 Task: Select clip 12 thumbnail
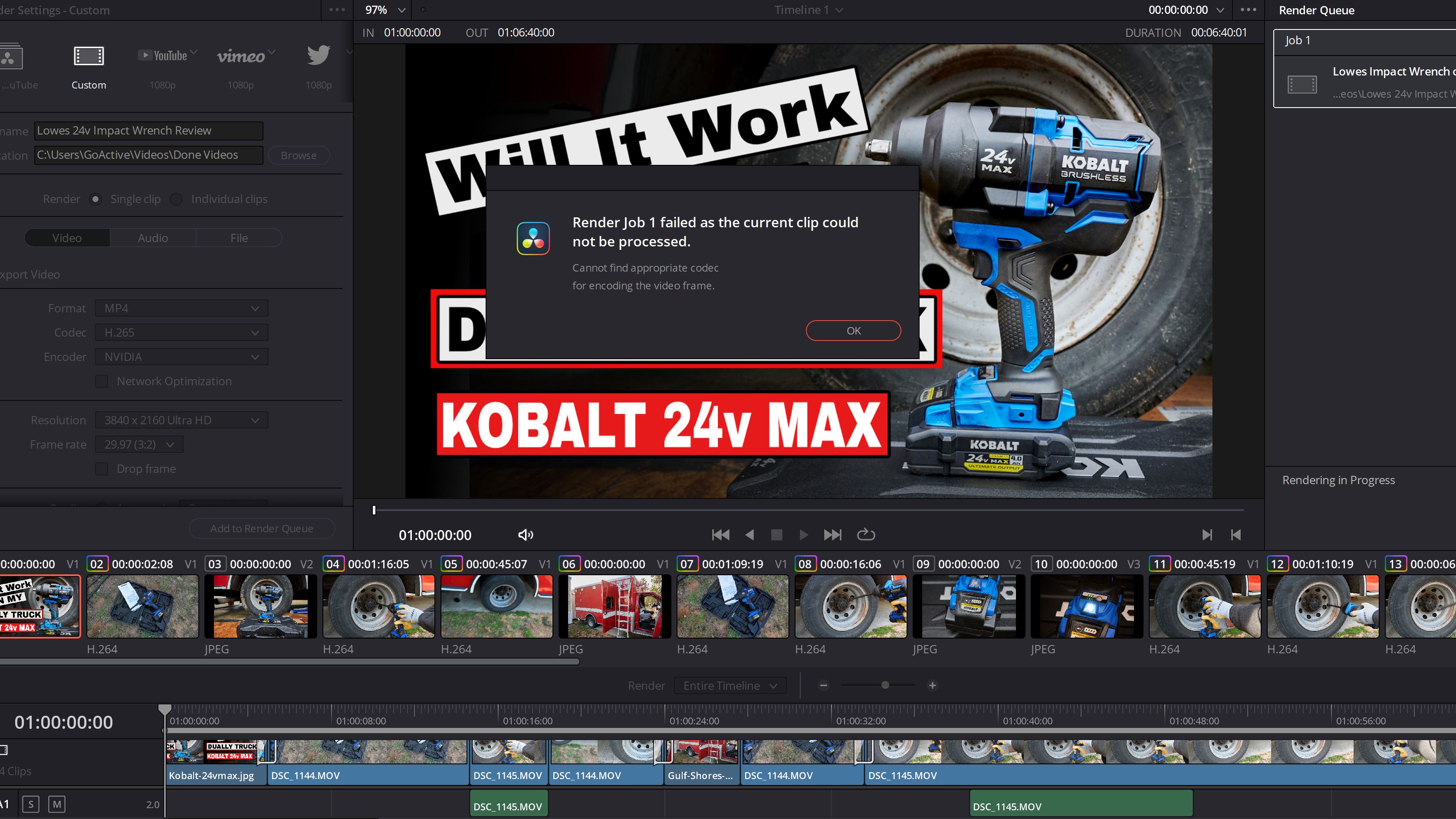[1323, 606]
